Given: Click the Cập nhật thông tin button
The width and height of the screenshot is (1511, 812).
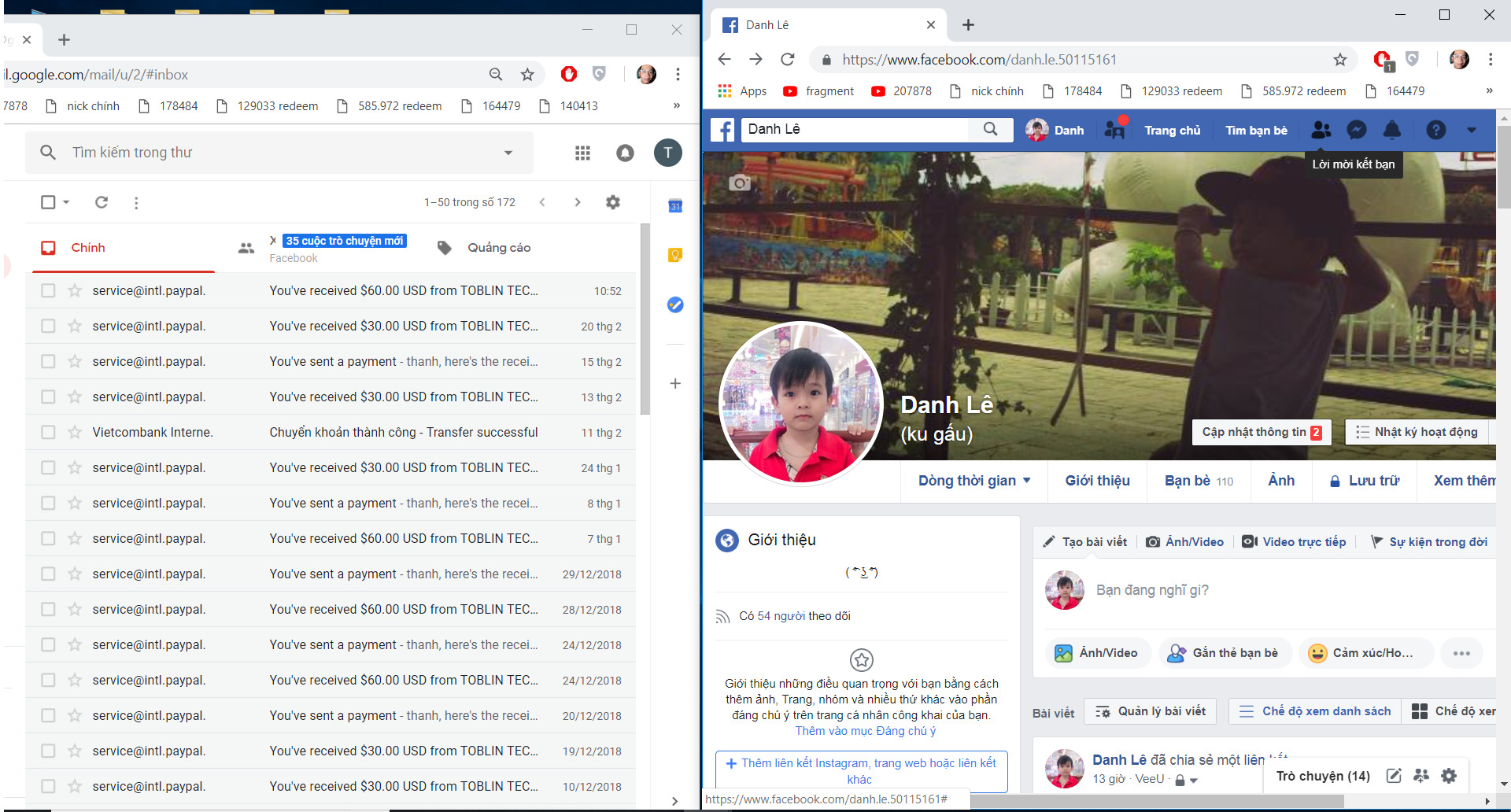Looking at the screenshot, I should (1261, 432).
